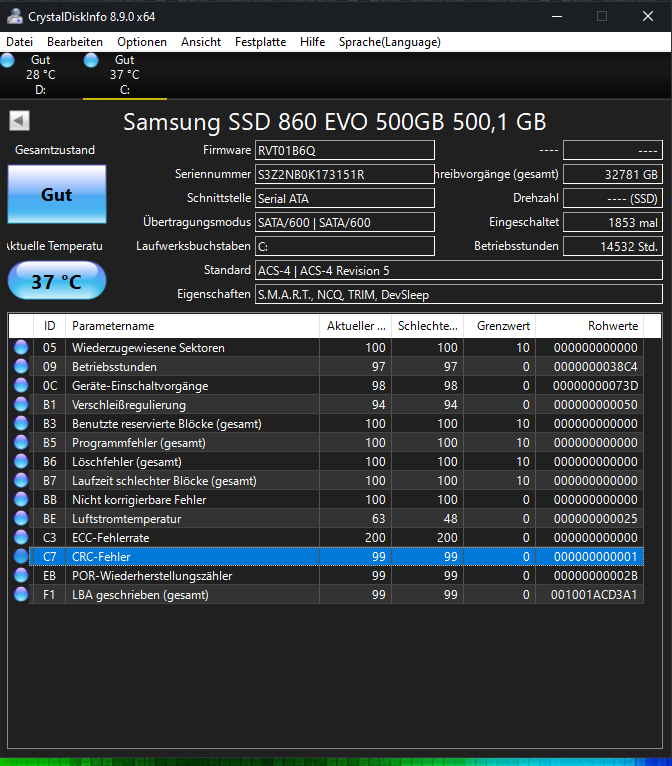Select the Wiederzugewiesene Sektoren row text
This screenshot has height=766, width=672.
tap(148, 348)
